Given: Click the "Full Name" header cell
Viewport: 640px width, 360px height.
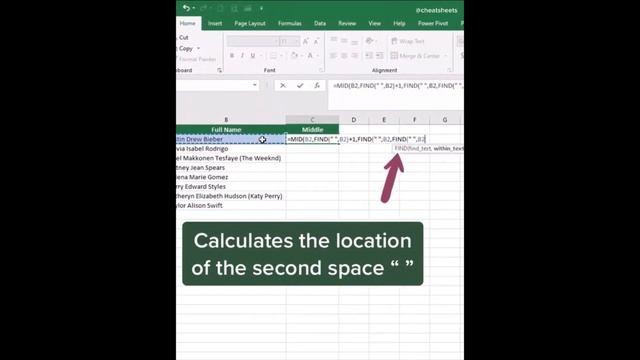Looking at the screenshot, I should click(x=231, y=129).
